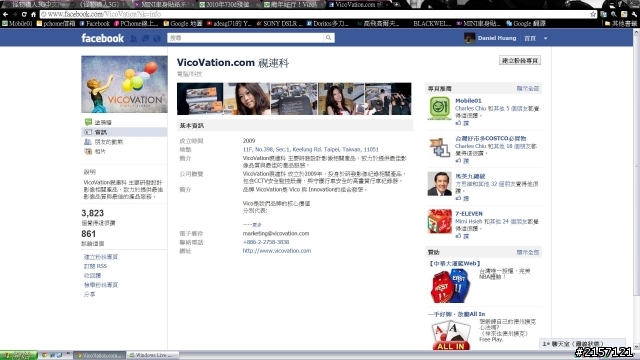Open the account dropdown arrow in Facebook header

tap(545, 38)
